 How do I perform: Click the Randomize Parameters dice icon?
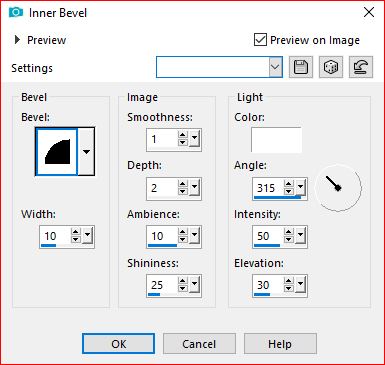[331, 67]
